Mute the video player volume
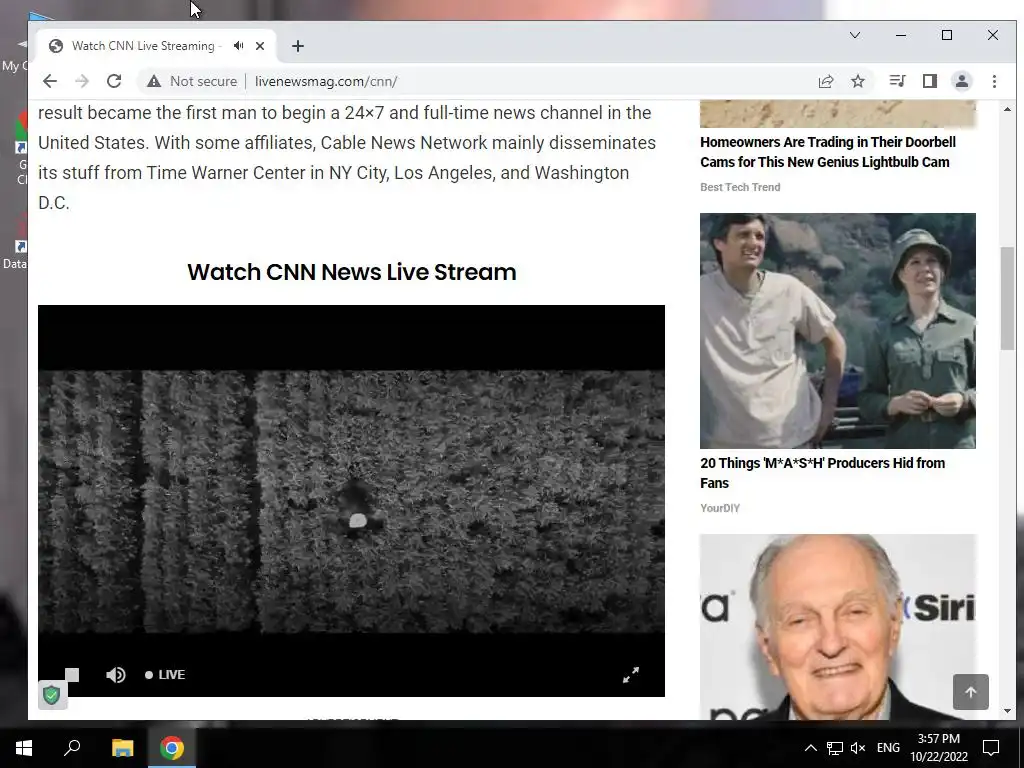 point(116,675)
